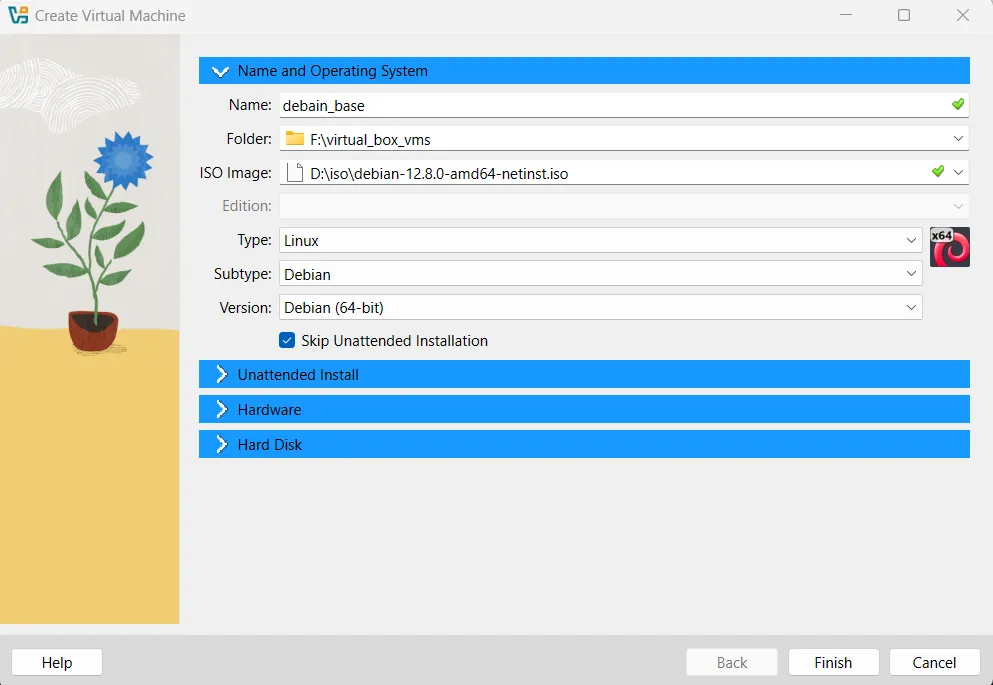The height and width of the screenshot is (685, 993).
Task: Click the VirtualBox logo in title bar
Action: [x=18, y=15]
